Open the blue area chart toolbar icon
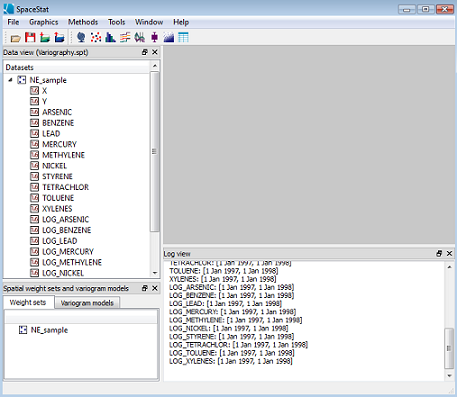This screenshot has width=457, height=397. pos(169,37)
